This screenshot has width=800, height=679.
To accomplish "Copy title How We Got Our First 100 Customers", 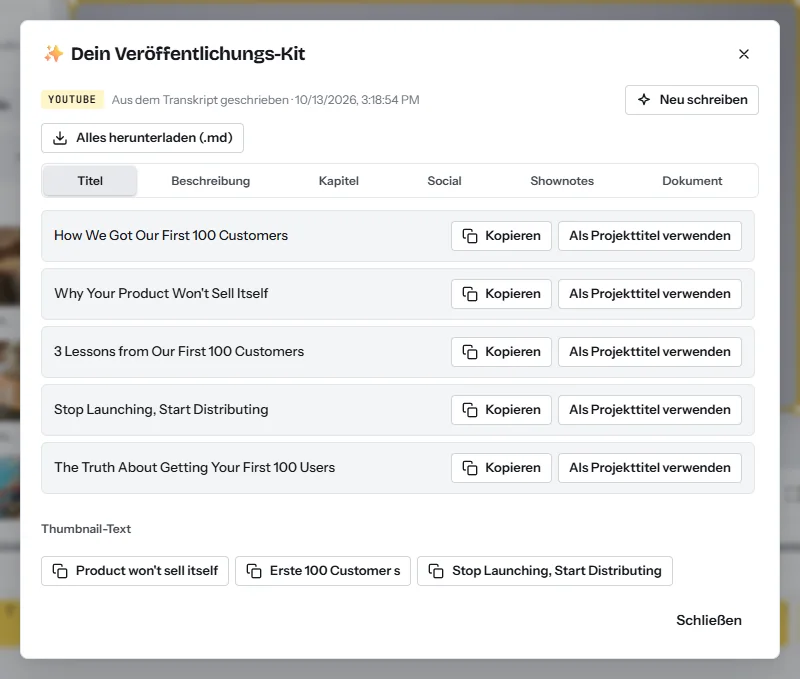I will [x=501, y=236].
